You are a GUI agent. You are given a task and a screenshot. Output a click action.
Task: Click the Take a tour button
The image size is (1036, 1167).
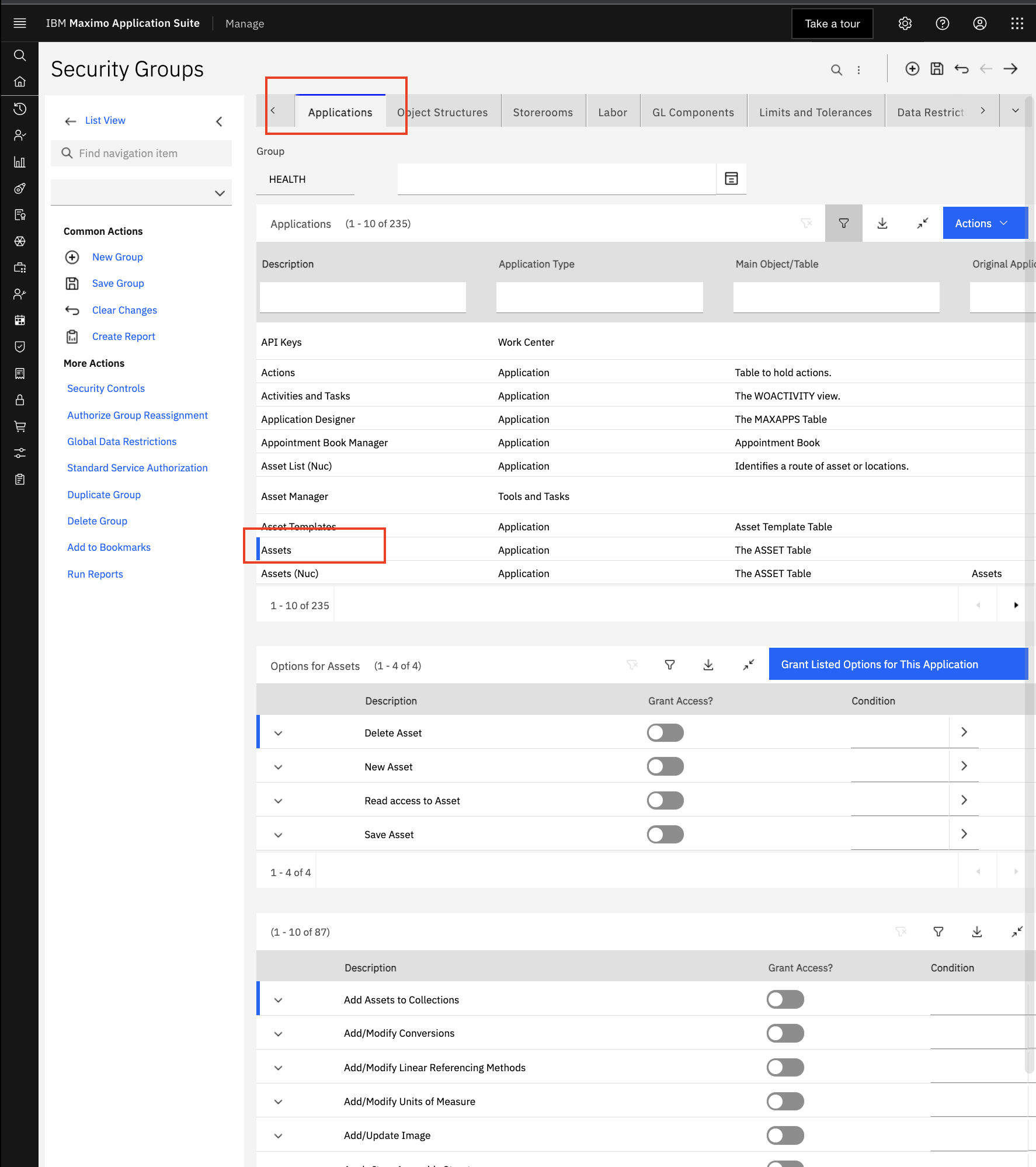(x=832, y=23)
